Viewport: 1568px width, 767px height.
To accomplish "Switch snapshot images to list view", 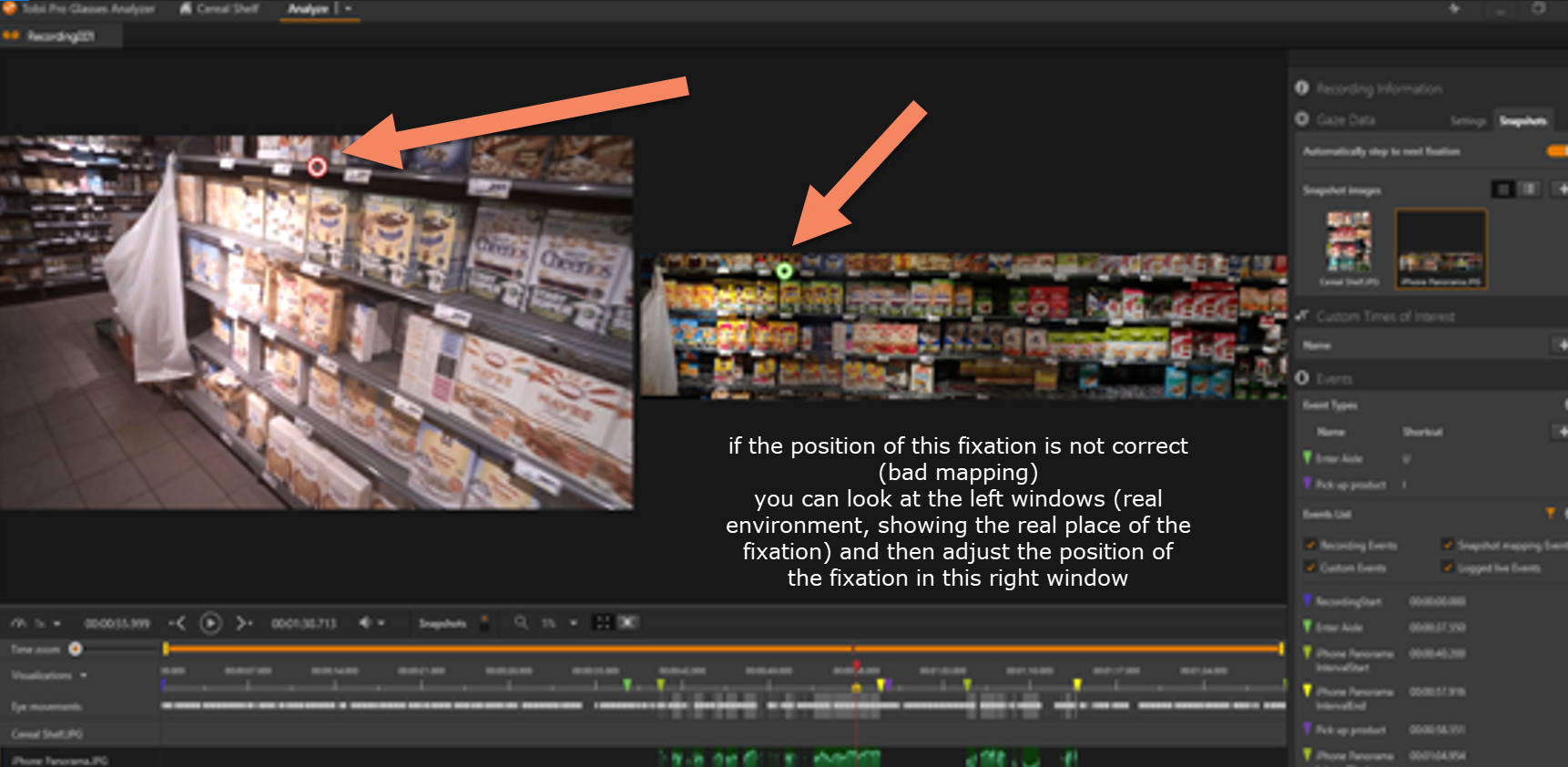I will [x=1529, y=189].
